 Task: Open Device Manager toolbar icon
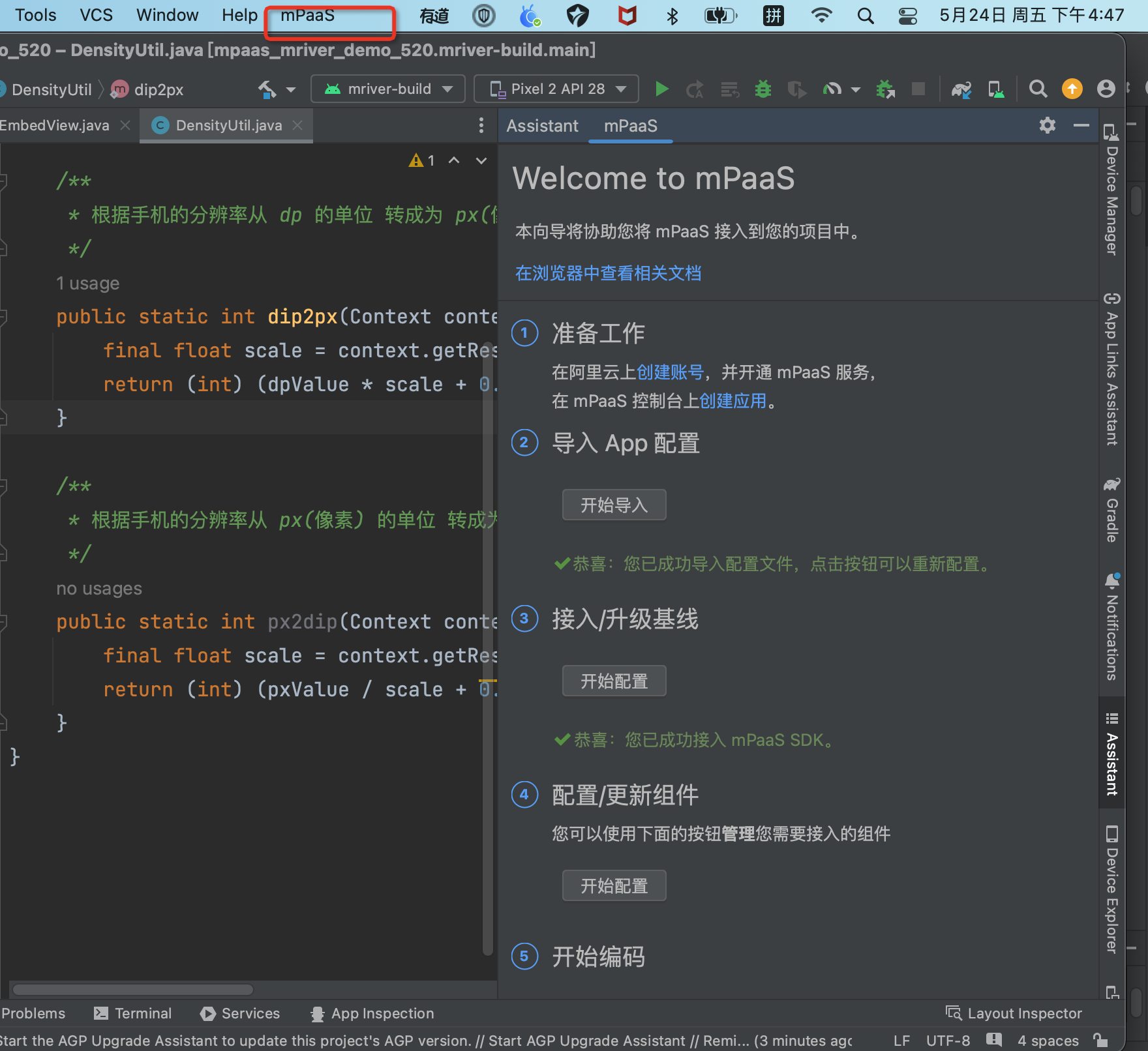pos(996,89)
